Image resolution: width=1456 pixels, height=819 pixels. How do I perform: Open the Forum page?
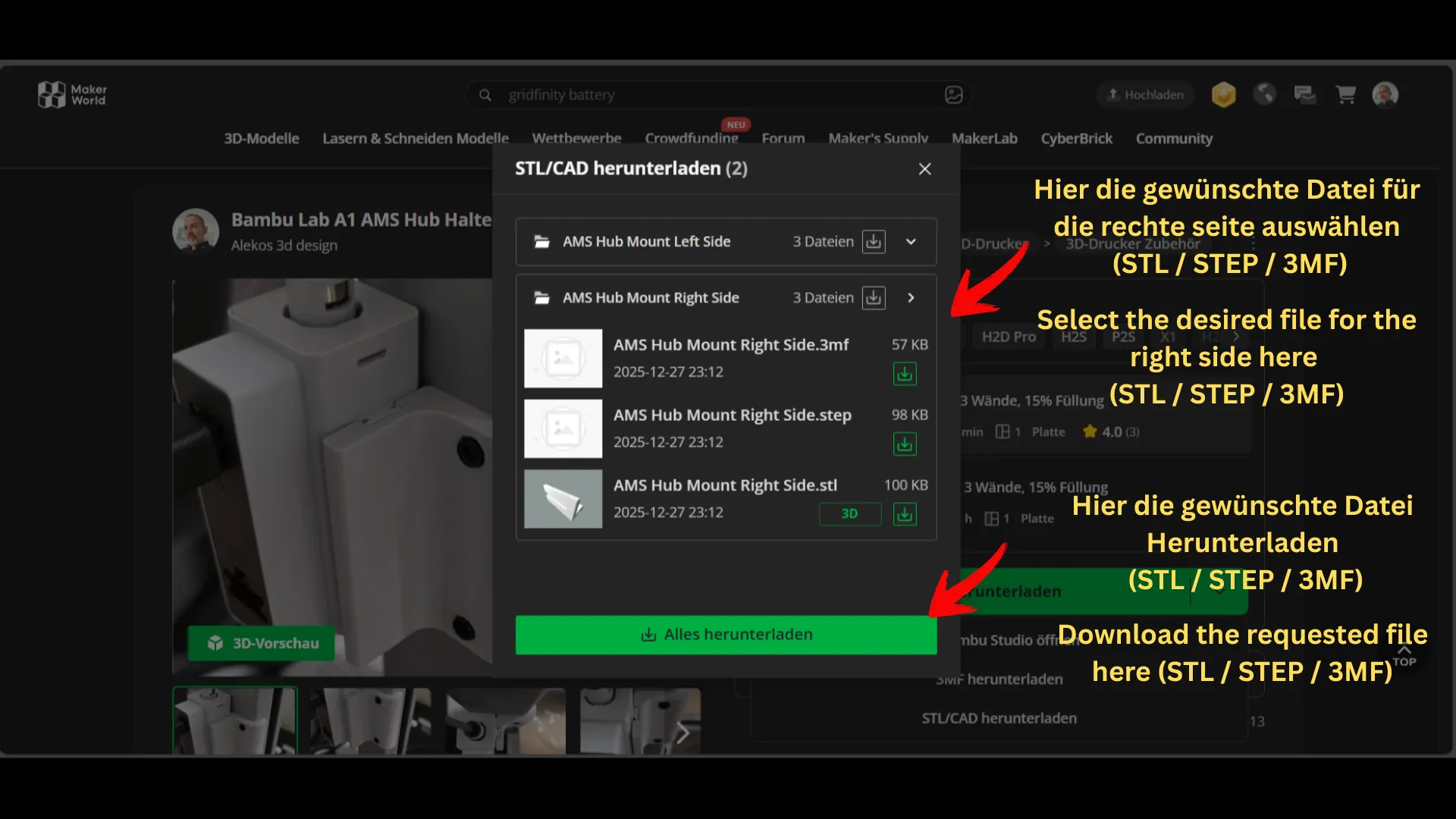click(x=783, y=139)
